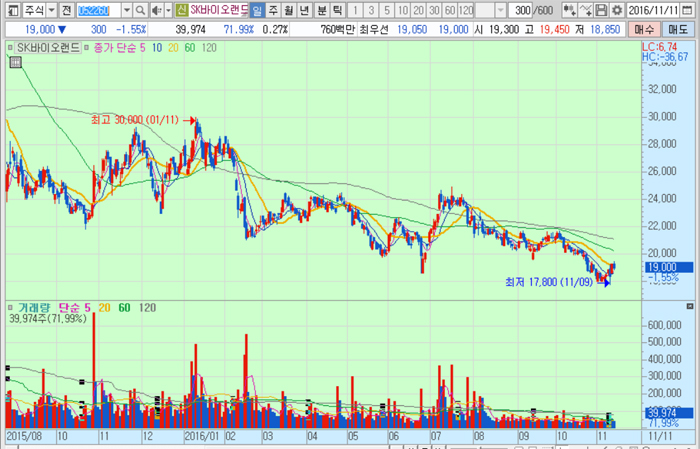Switch chart to 주 (weekly) period

[x=273, y=10]
